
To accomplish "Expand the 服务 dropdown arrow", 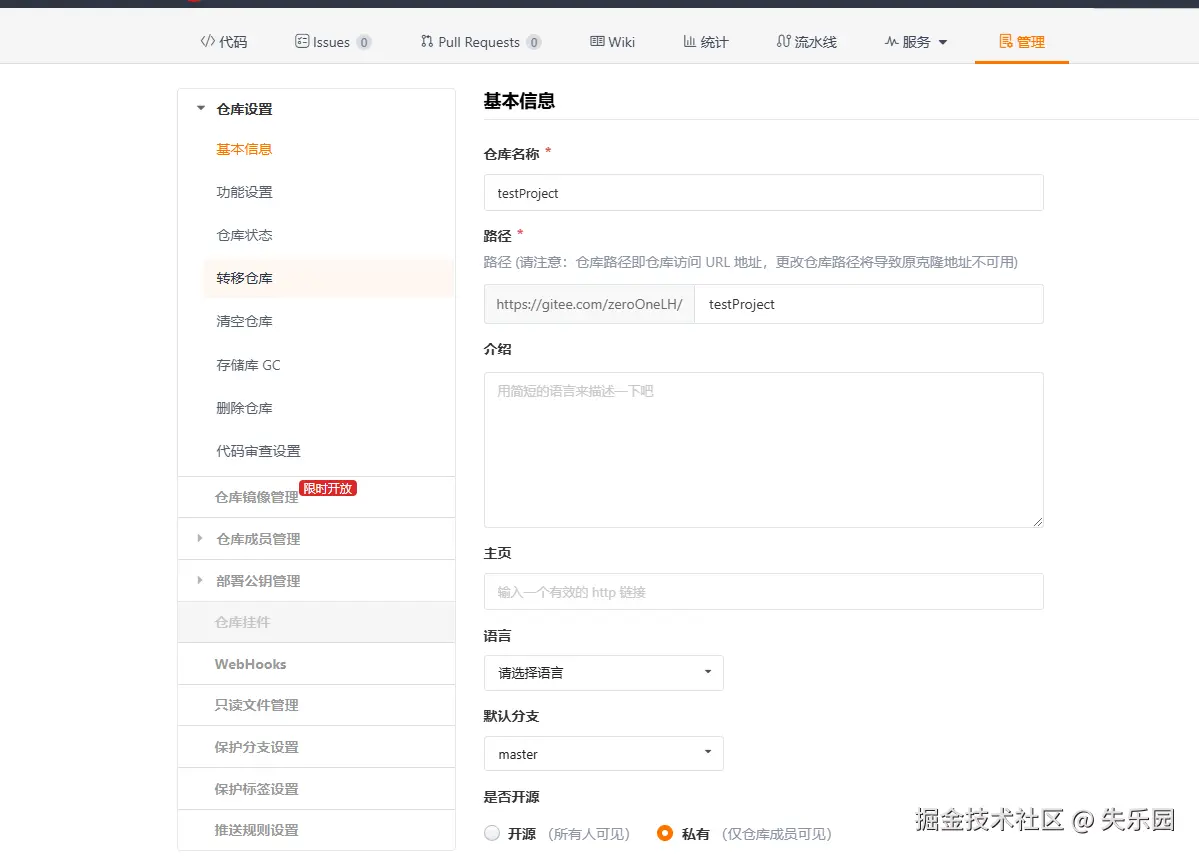I will tap(943, 43).
